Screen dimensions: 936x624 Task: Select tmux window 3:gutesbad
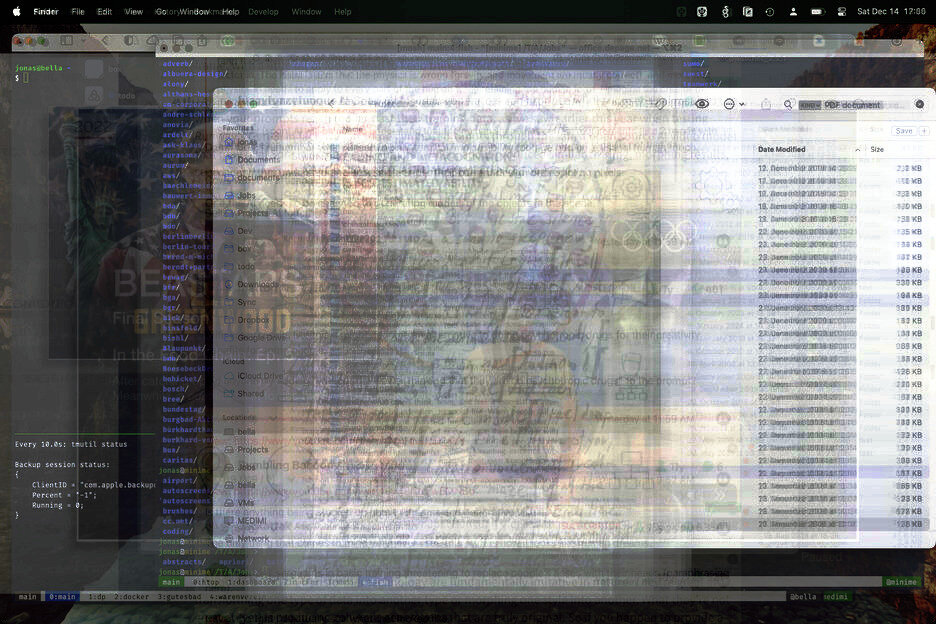pos(180,597)
